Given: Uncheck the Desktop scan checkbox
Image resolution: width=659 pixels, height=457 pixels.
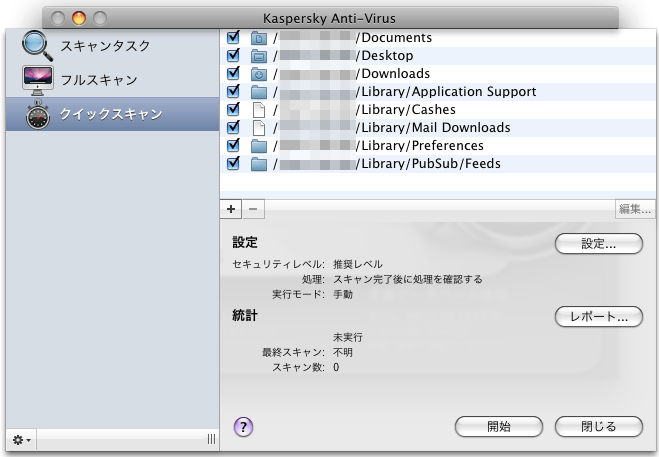Looking at the screenshot, I should pos(233,55).
